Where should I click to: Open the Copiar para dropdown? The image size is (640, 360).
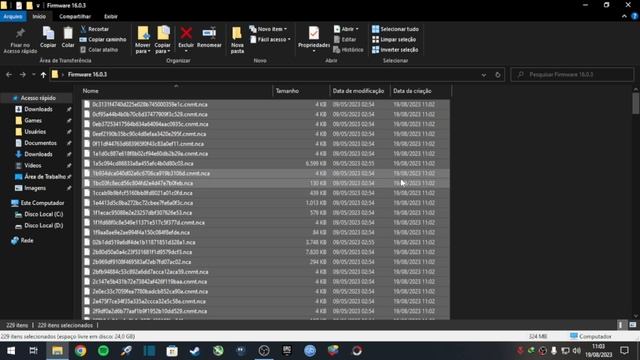(162, 48)
